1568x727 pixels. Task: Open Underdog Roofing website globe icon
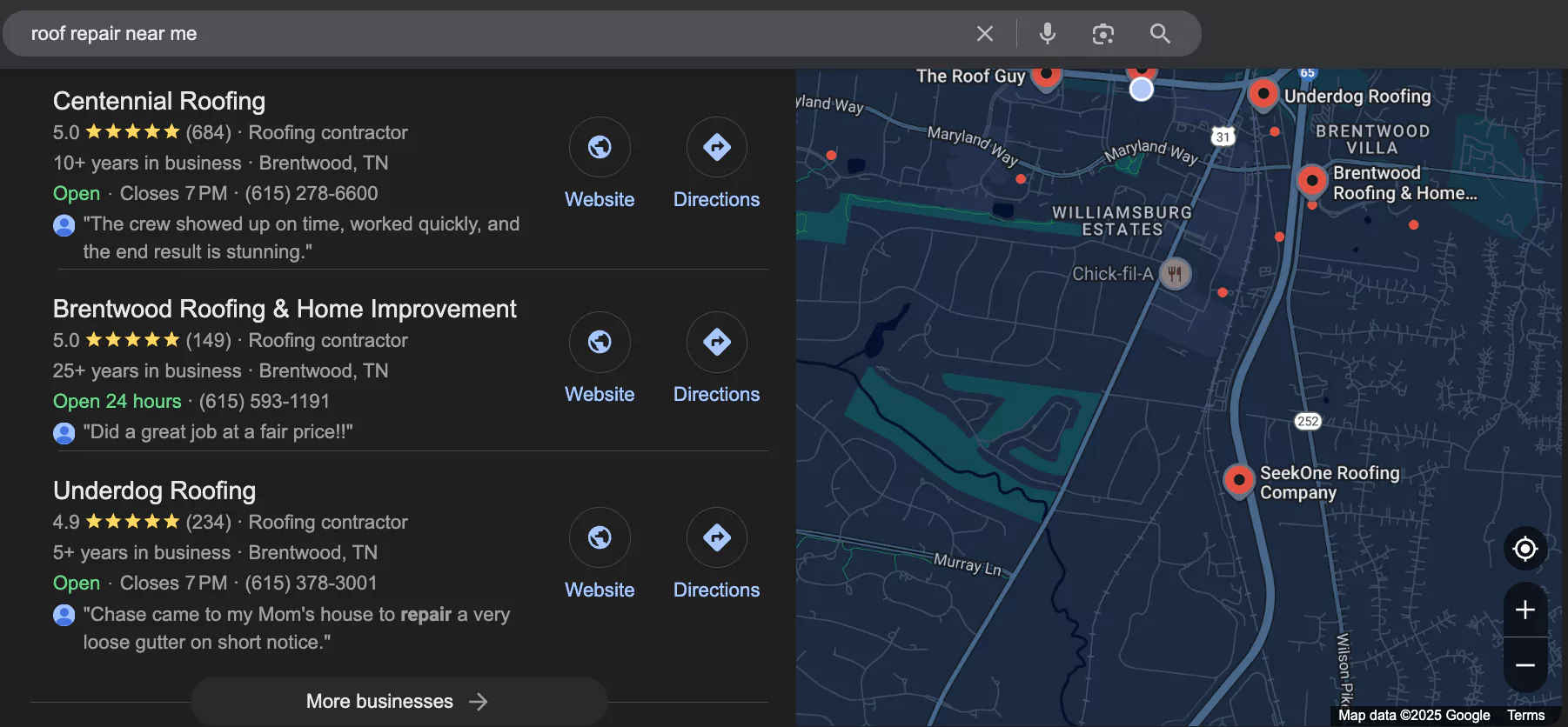point(600,538)
